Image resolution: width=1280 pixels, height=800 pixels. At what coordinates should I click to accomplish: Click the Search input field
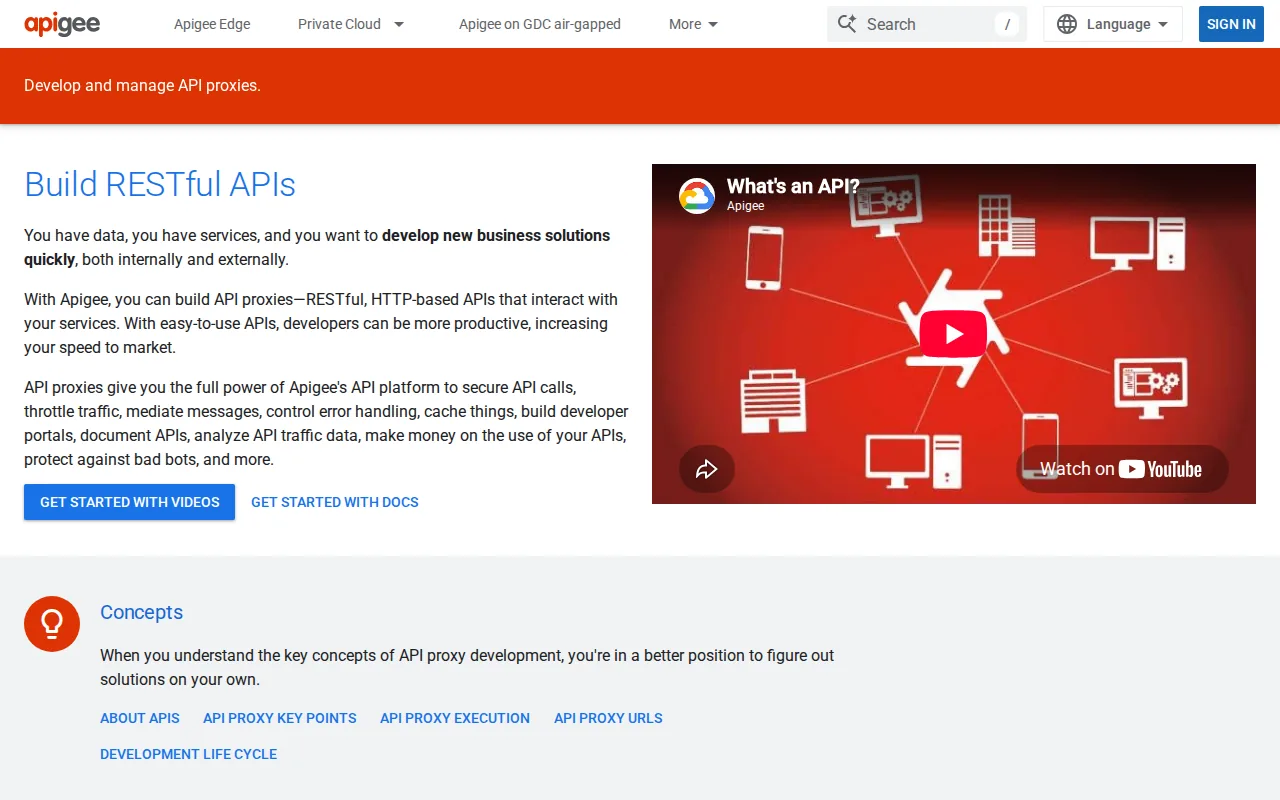(x=926, y=24)
